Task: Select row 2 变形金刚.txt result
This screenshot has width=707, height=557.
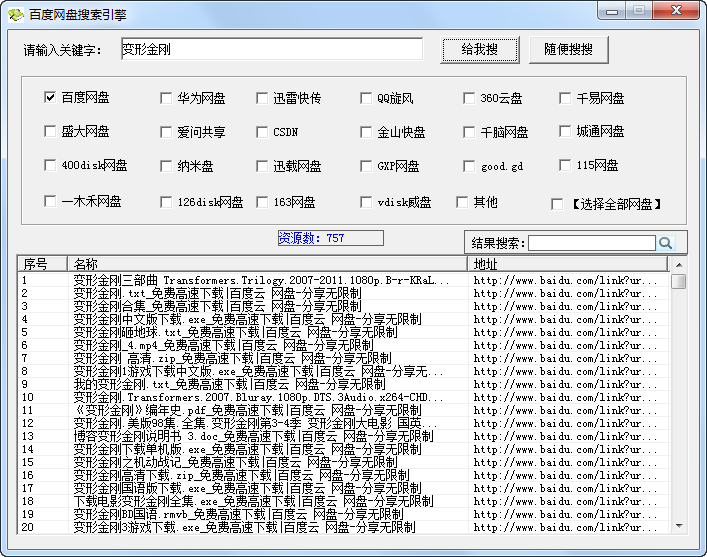Action: (x=343, y=293)
